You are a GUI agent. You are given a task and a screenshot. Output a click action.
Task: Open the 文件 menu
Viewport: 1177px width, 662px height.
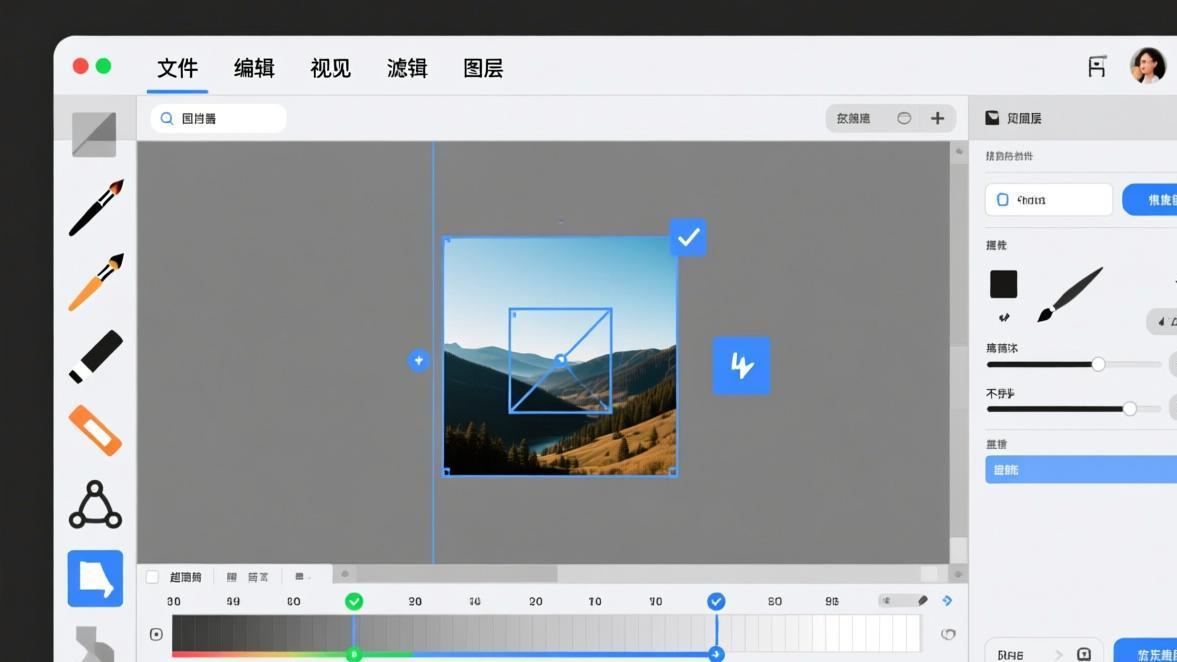click(x=177, y=68)
